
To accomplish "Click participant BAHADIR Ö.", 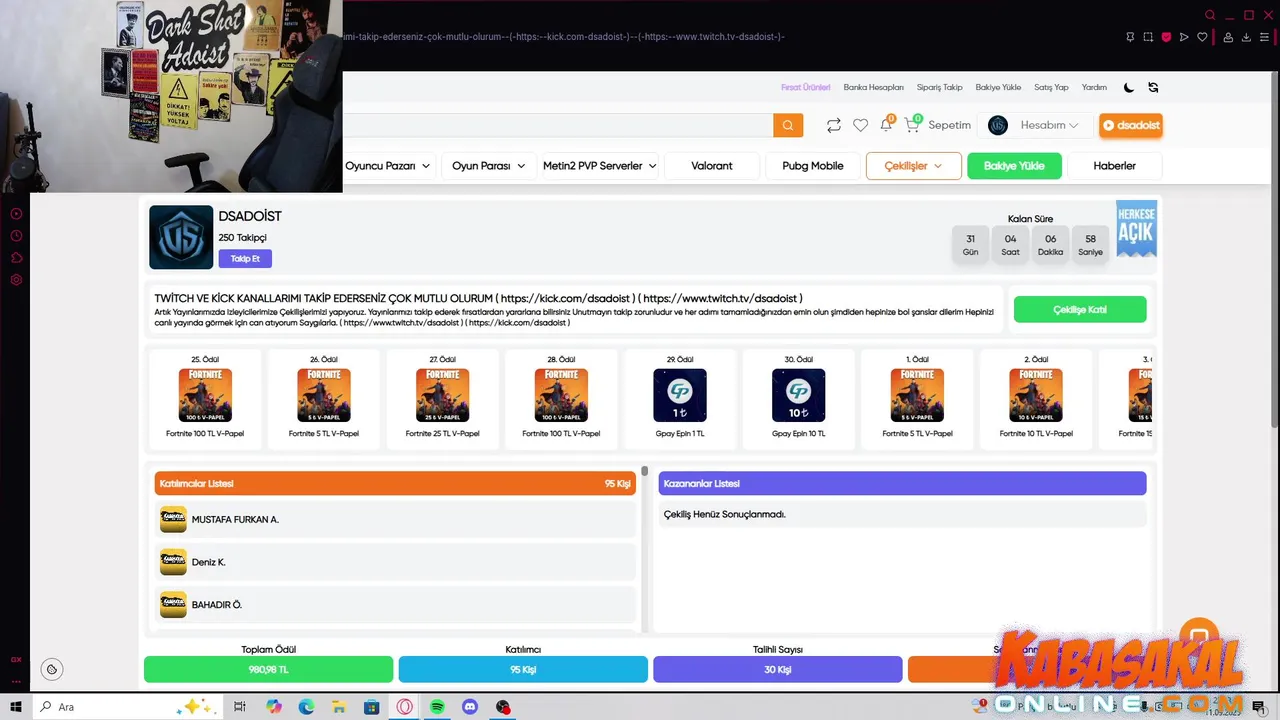I will [396, 605].
